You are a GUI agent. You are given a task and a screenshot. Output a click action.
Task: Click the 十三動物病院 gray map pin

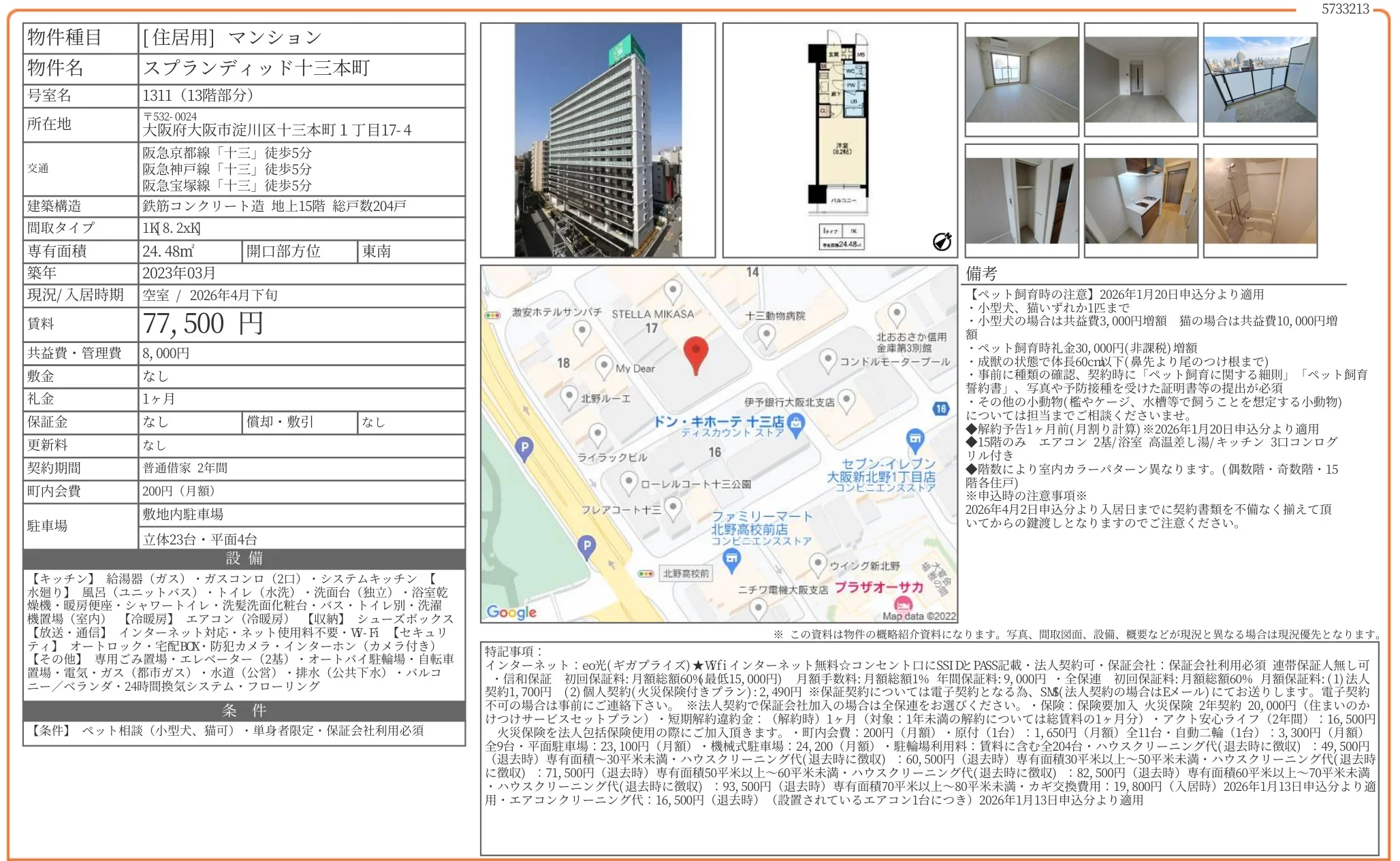(767, 334)
